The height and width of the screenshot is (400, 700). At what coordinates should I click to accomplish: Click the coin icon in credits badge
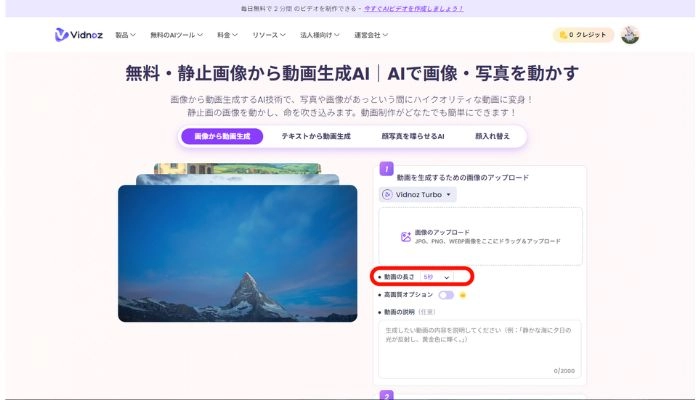tap(564, 35)
